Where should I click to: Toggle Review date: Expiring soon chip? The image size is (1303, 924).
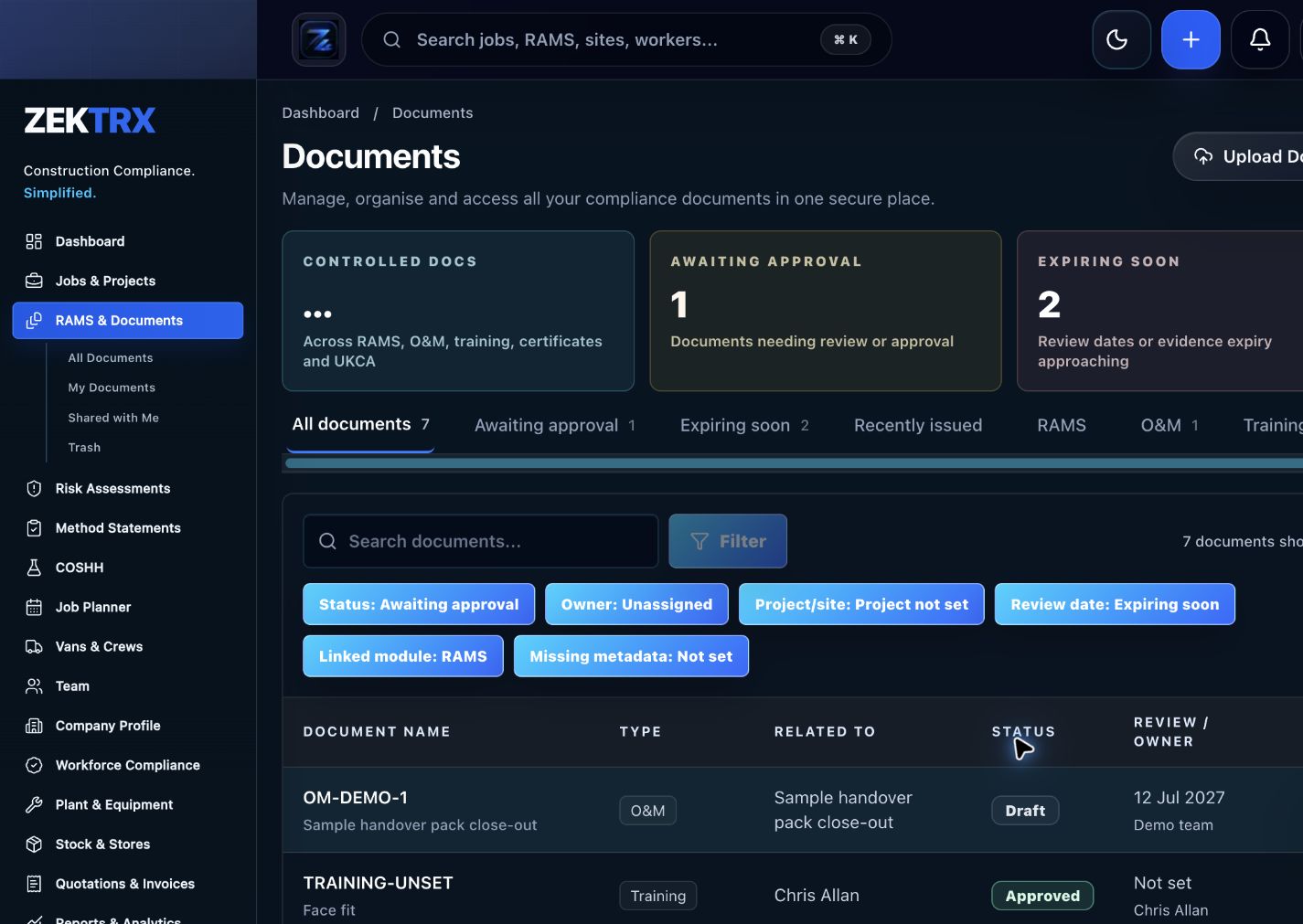[x=1115, y=604]
